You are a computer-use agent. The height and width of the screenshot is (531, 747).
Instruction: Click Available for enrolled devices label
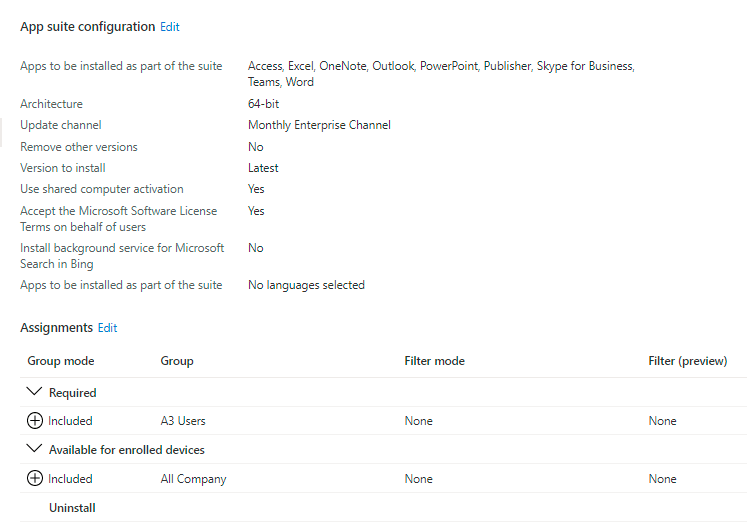pos(127,450)
